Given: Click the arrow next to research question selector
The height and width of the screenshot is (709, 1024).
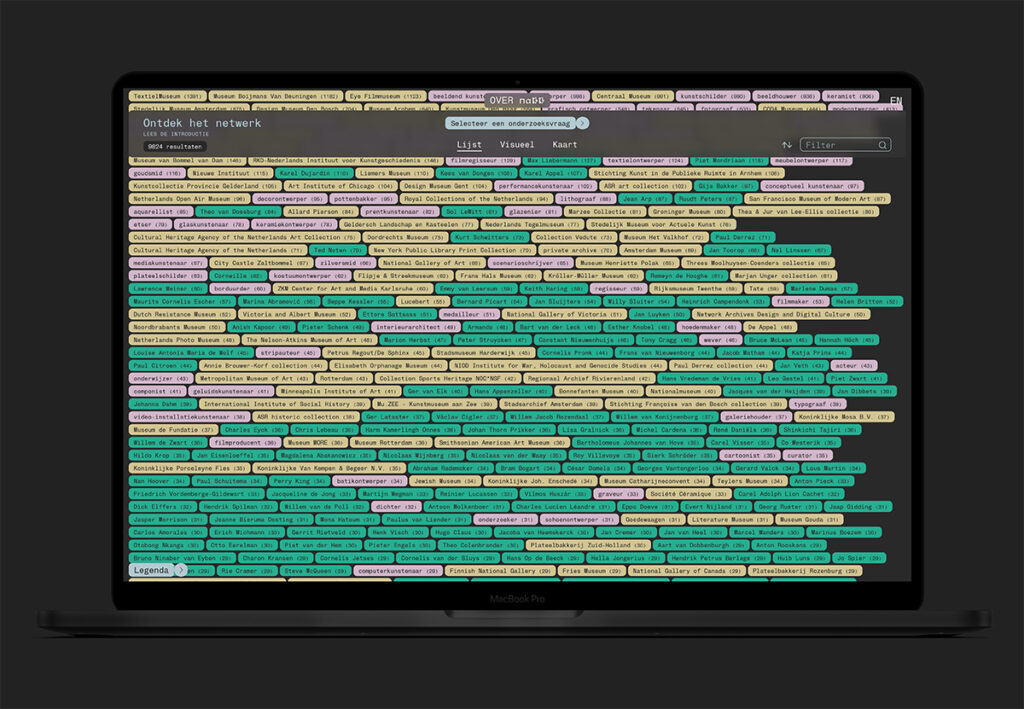Looking at the screenshot, I should (583, 123).
